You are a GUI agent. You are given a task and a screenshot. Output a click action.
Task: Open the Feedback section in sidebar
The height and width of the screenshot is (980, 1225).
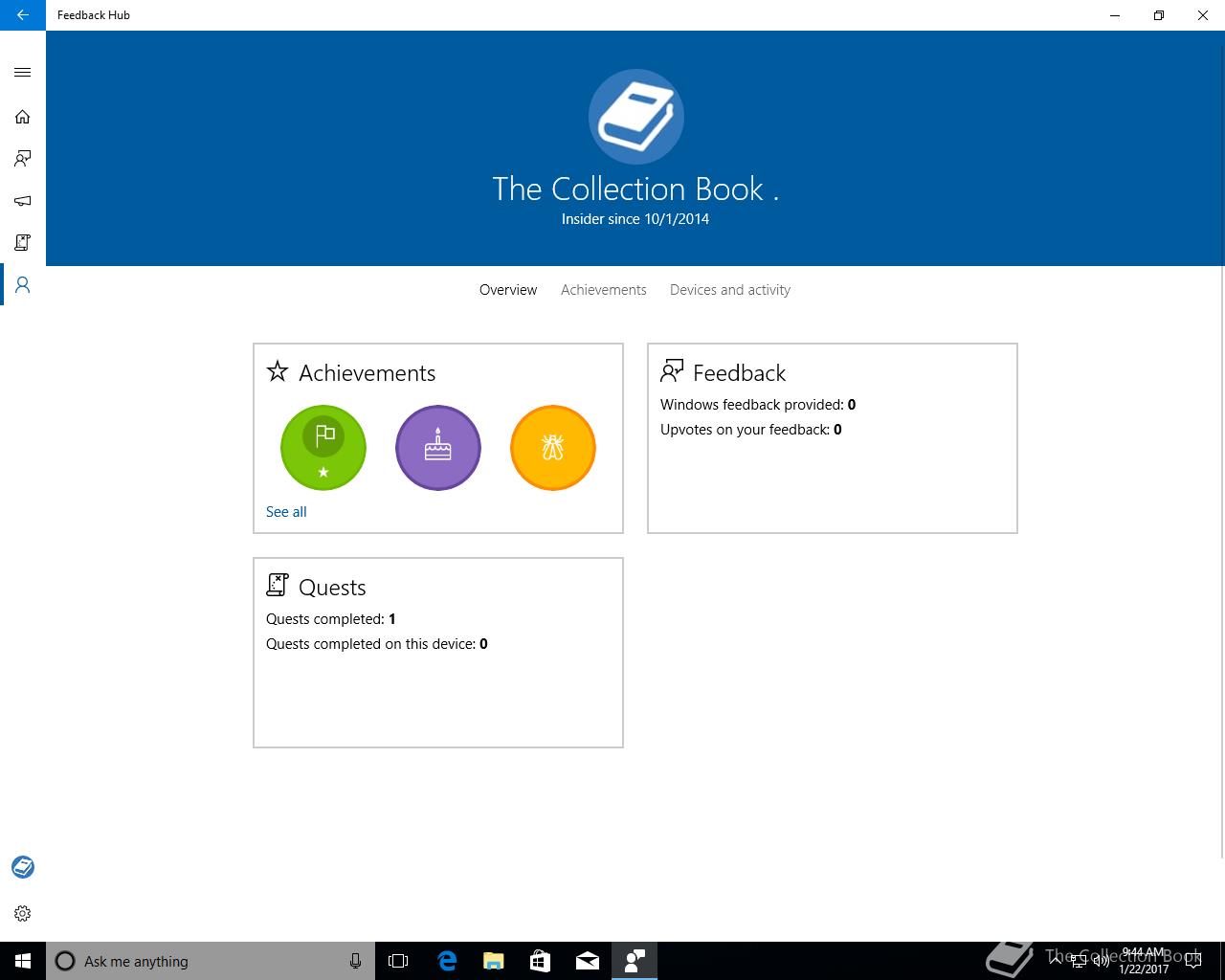click(23, 159)
